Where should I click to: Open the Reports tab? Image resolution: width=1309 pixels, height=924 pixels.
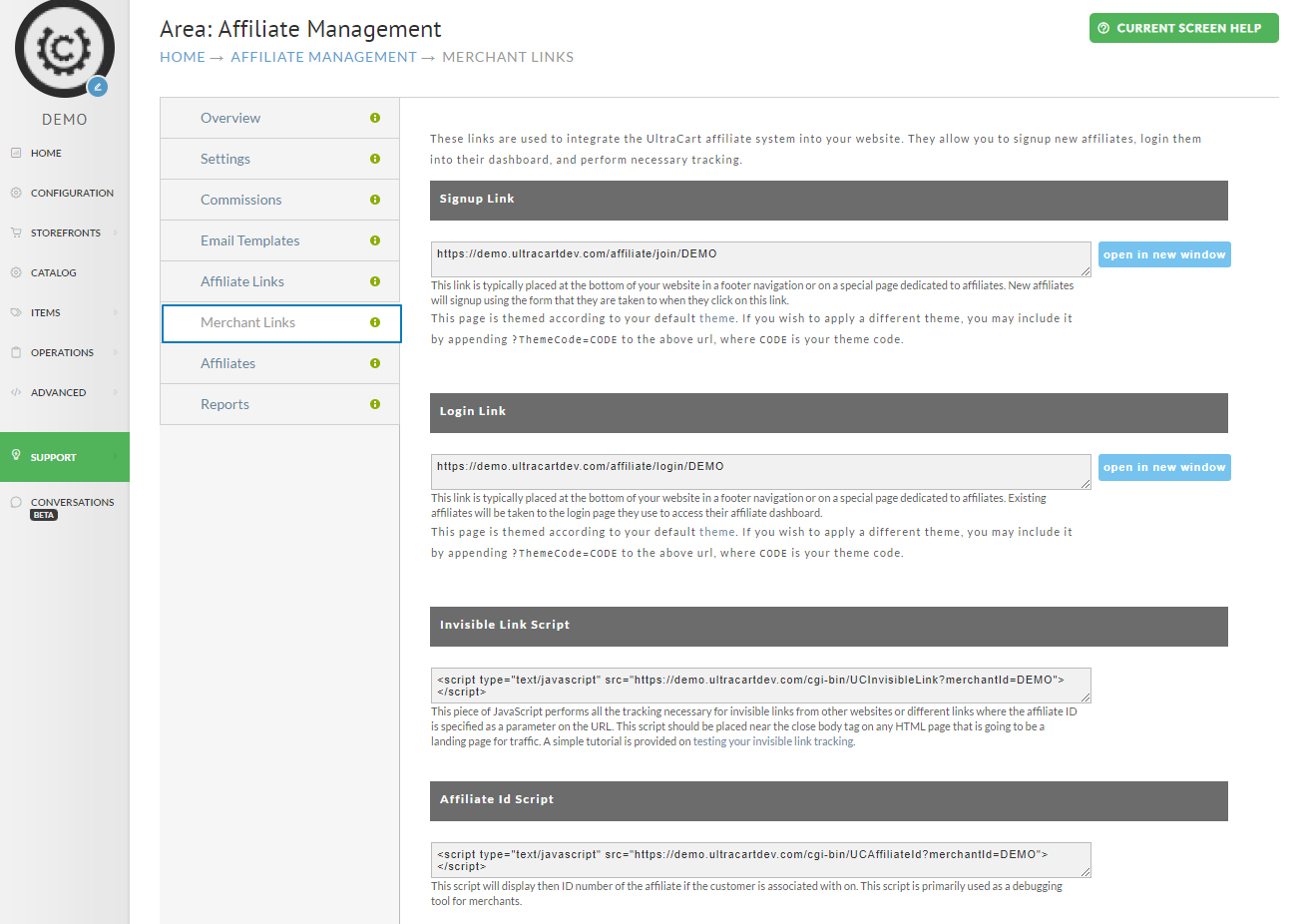(x=279, y=404)
